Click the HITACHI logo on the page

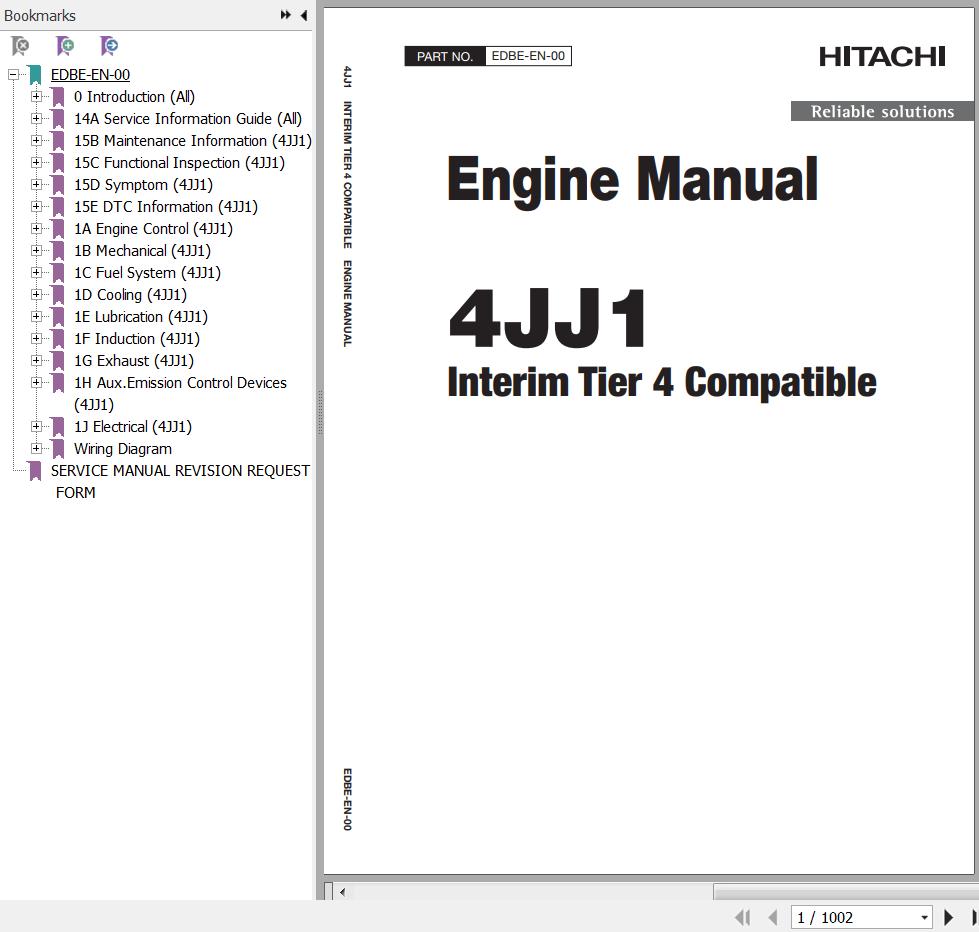click(882, 57)
